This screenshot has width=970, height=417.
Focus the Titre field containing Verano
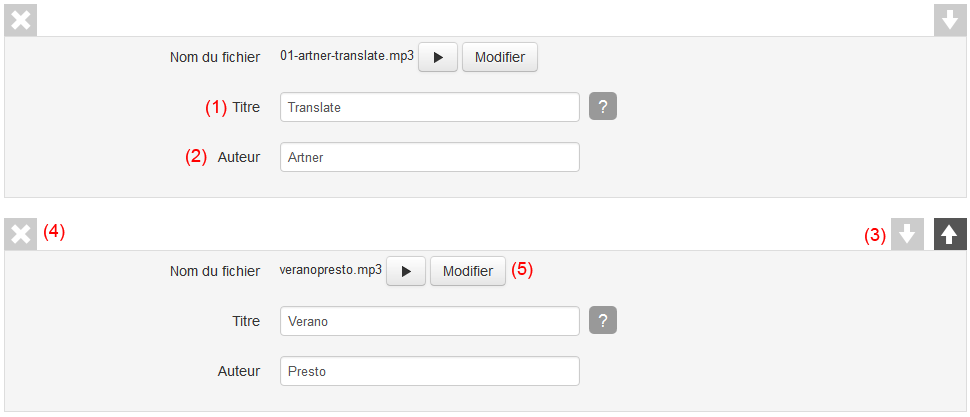430,321
